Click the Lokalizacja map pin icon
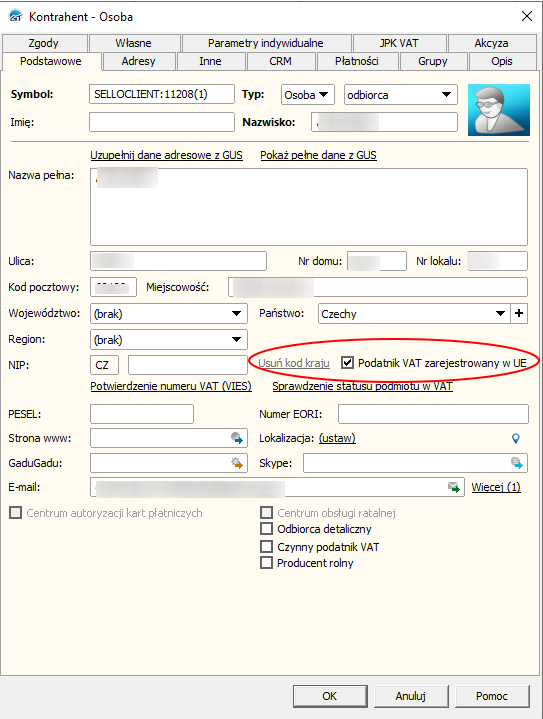This screenshot has width=543, height=719. click(516, 439)
